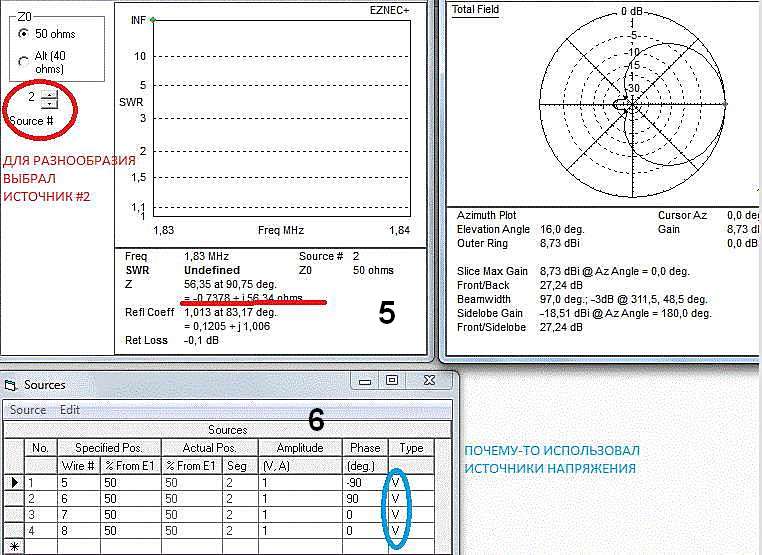Click Ret Loss value -0,1 dB

click(201, 340)
